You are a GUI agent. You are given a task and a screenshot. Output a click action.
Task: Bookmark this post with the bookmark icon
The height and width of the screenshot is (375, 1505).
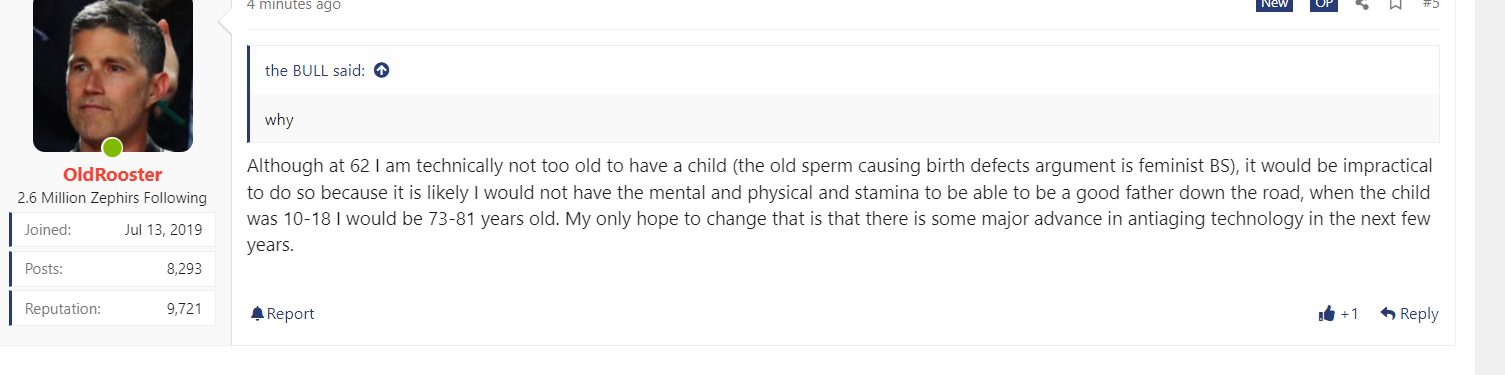coord(1395,4)
